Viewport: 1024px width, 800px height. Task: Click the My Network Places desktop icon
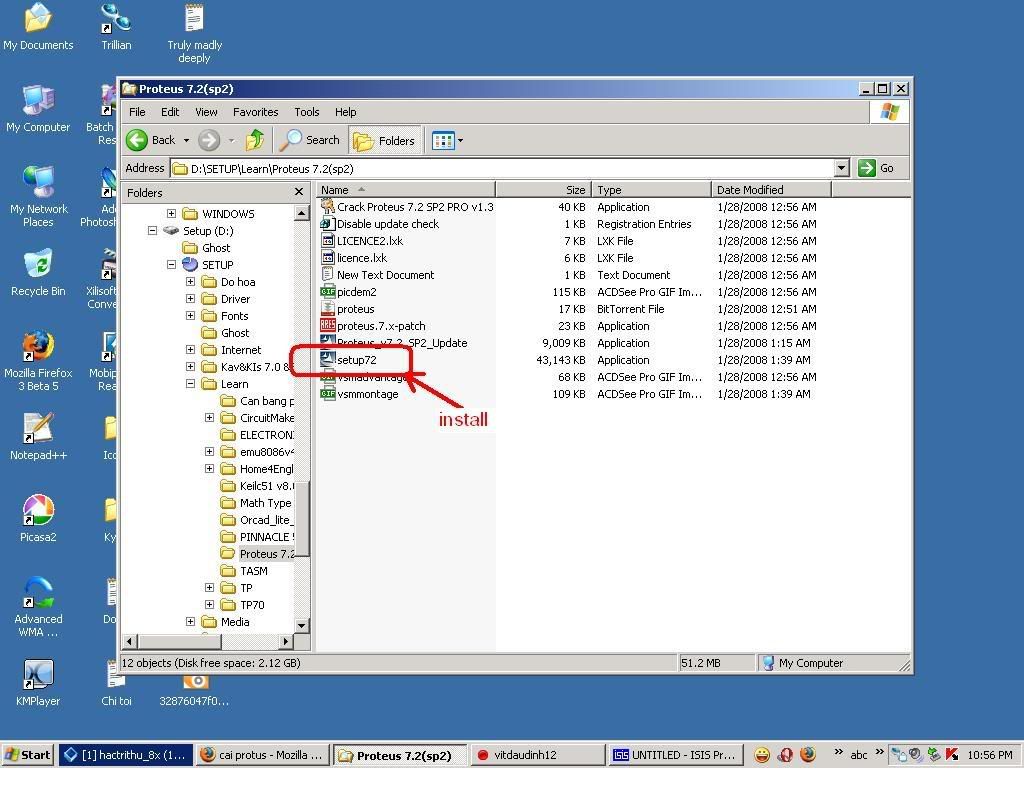point(38,197)
